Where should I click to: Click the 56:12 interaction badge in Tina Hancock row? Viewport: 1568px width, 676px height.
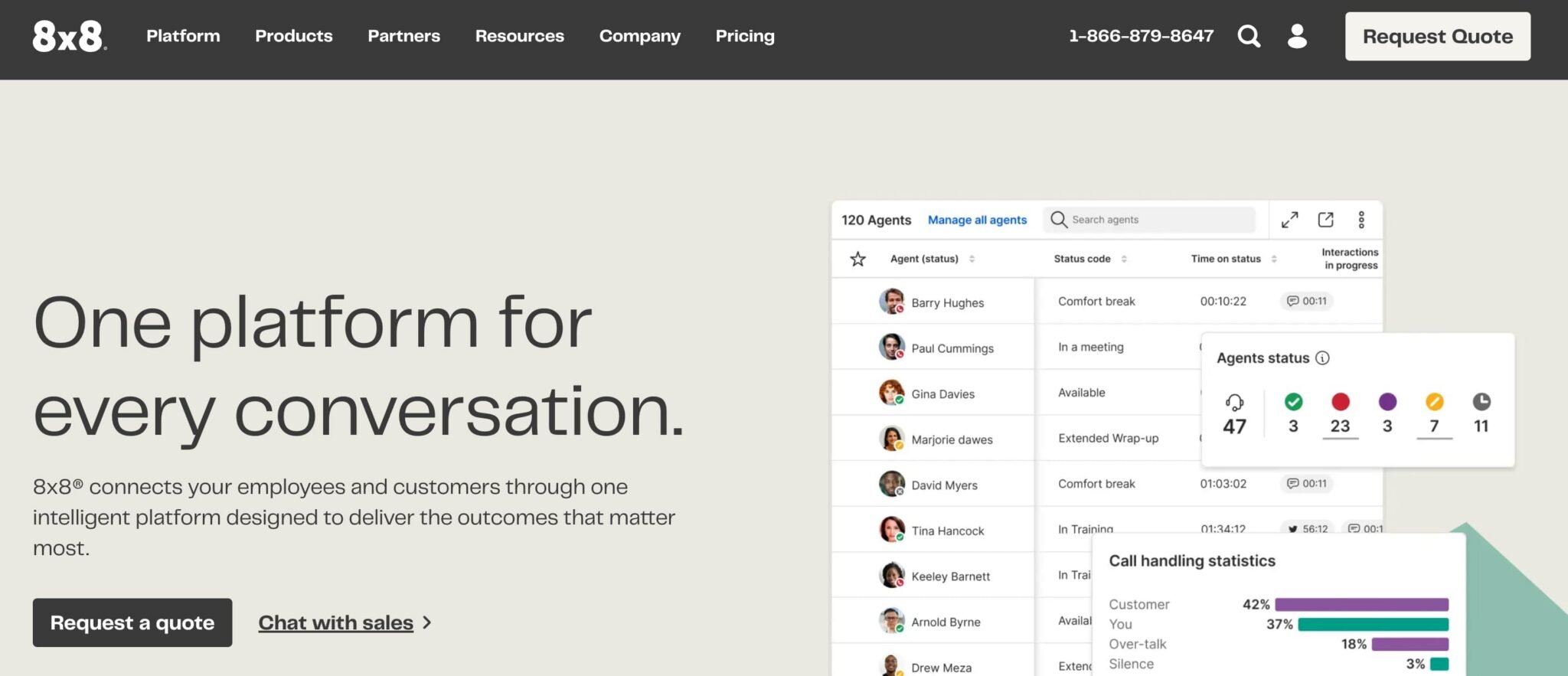(x=1308, y=527)
